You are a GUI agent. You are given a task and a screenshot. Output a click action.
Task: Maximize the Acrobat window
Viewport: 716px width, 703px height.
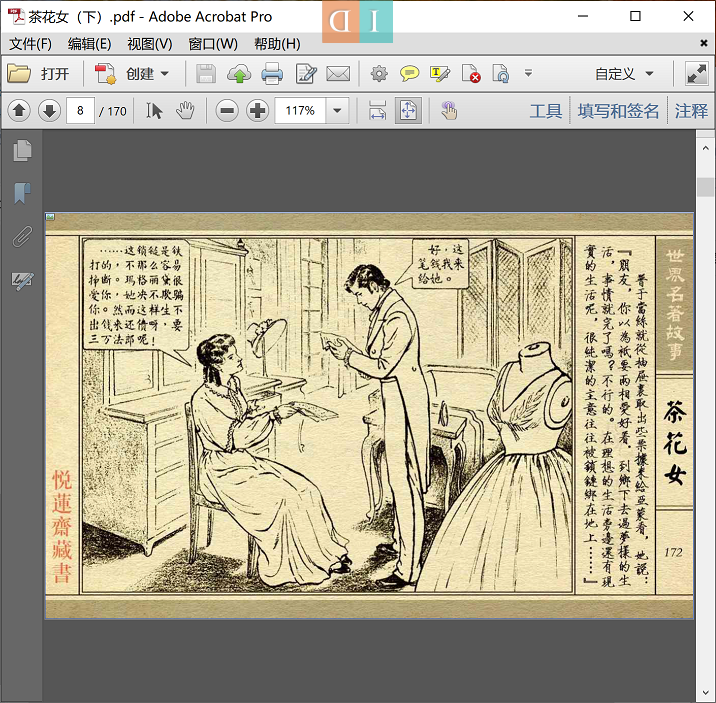[635, 16]
